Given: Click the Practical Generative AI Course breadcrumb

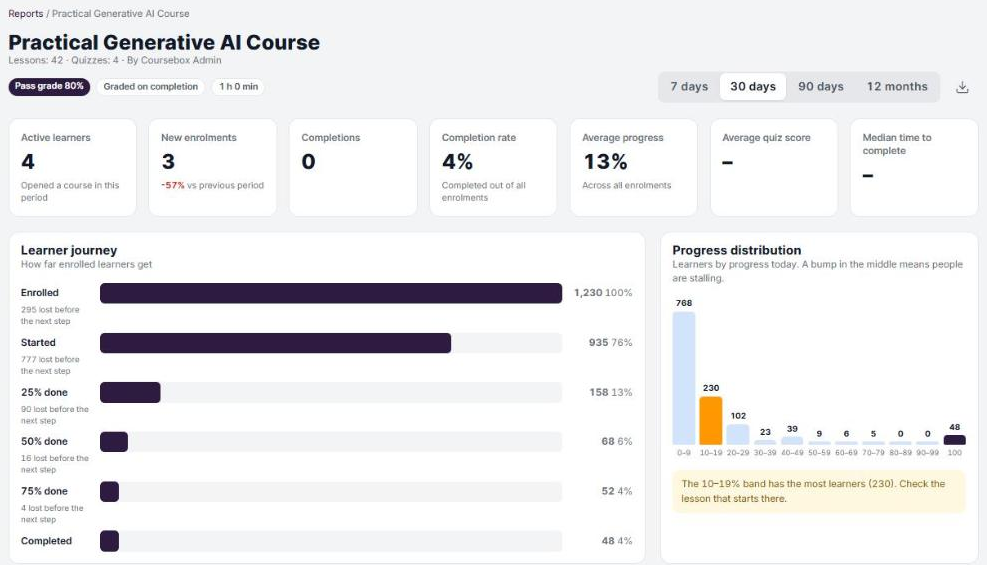Looking at the screenshot, I should point(120,13).
